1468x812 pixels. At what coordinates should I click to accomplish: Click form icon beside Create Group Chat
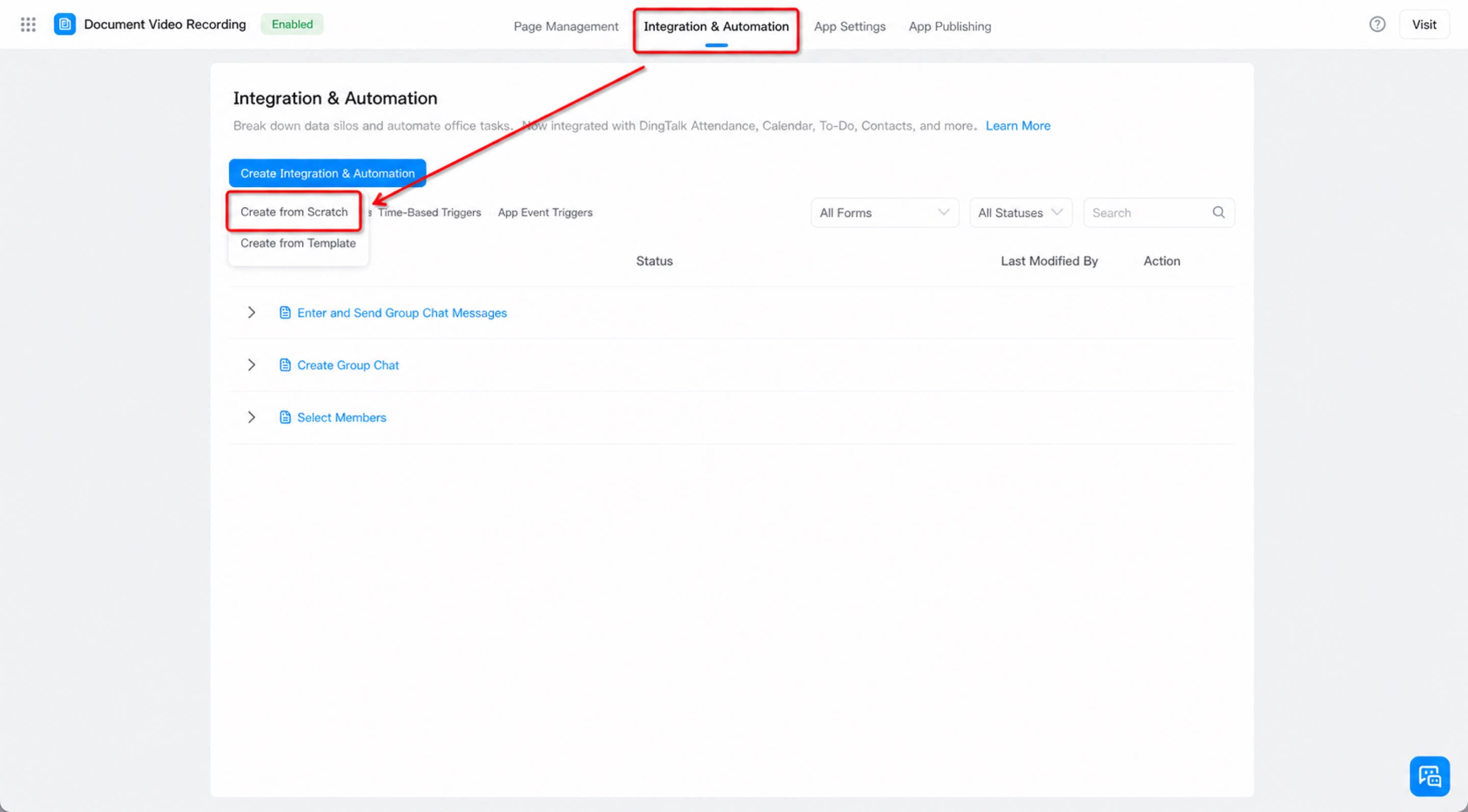pyautogui.click(x=285, y=365)
